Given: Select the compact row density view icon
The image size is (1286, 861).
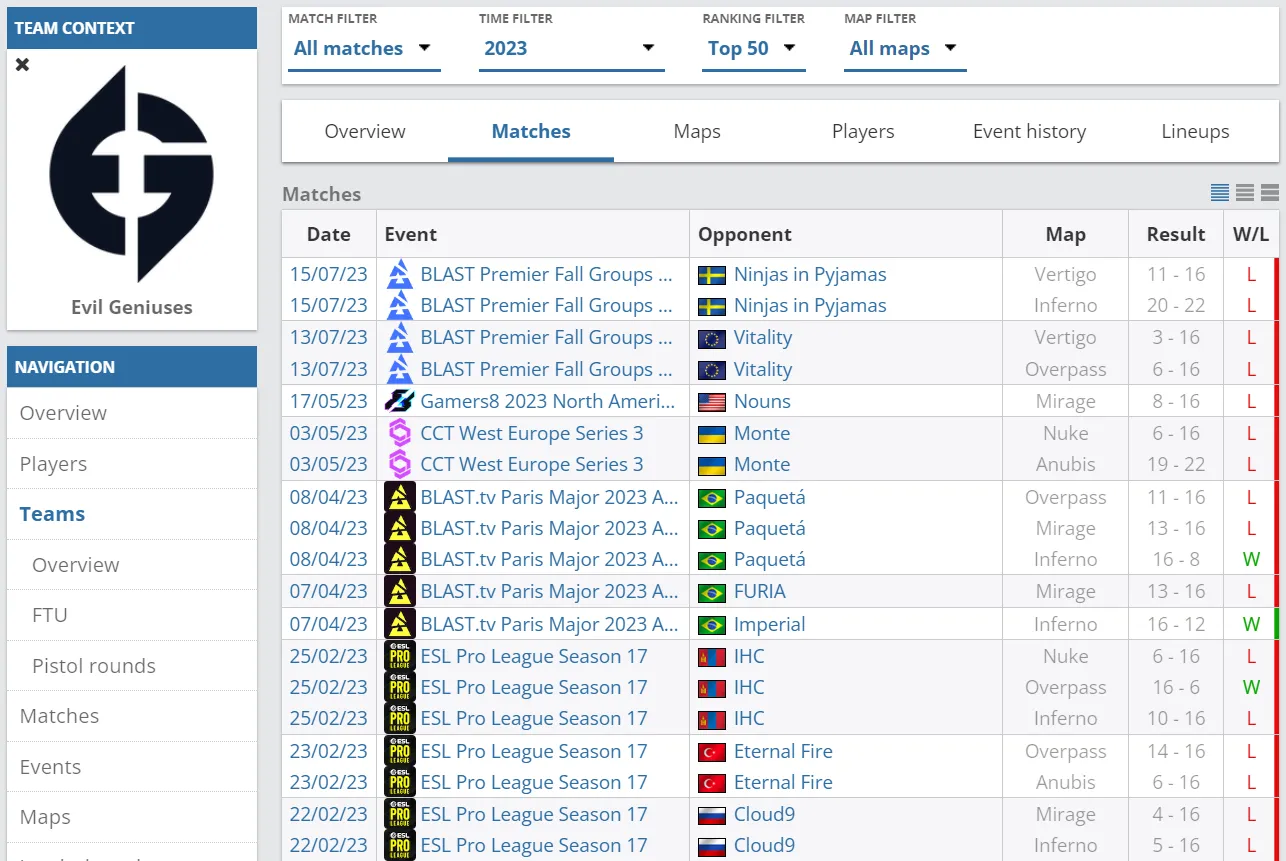Looking at the screenshot, I should [x=1220, y=193].
